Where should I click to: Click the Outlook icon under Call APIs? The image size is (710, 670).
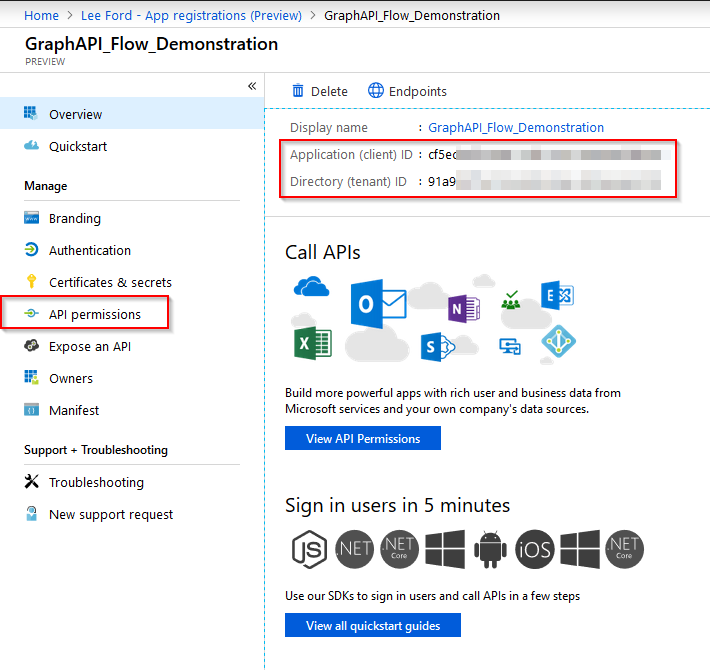(x=378, y=303)
